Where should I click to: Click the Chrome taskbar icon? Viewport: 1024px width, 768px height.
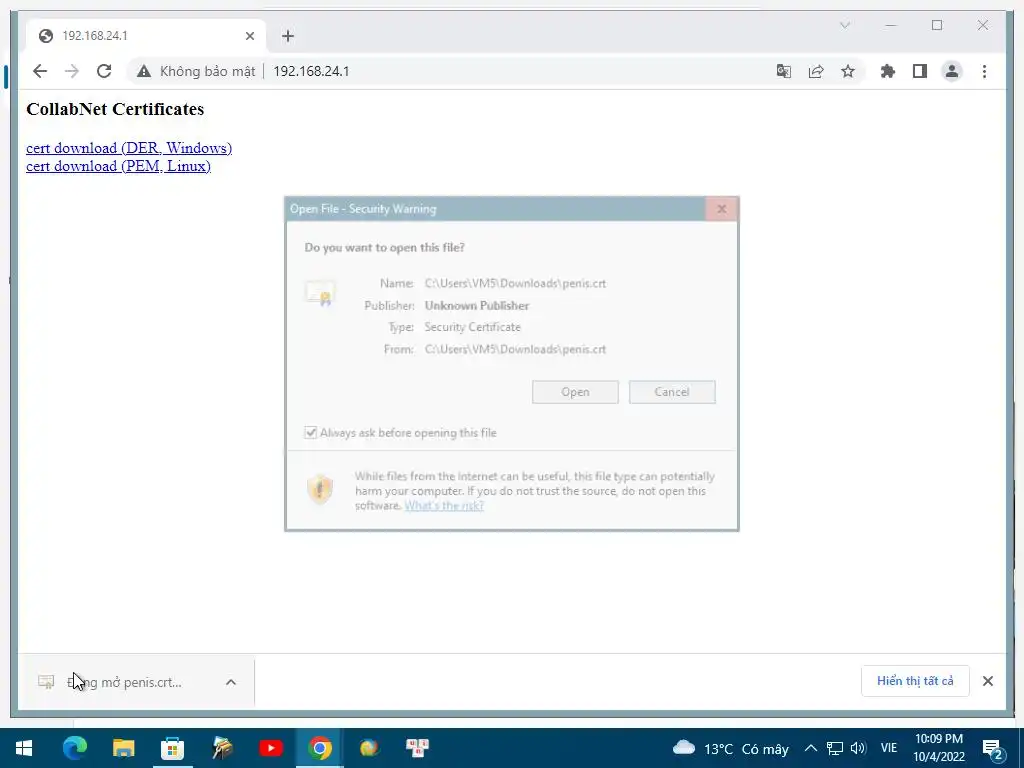[x=319, y=748]
